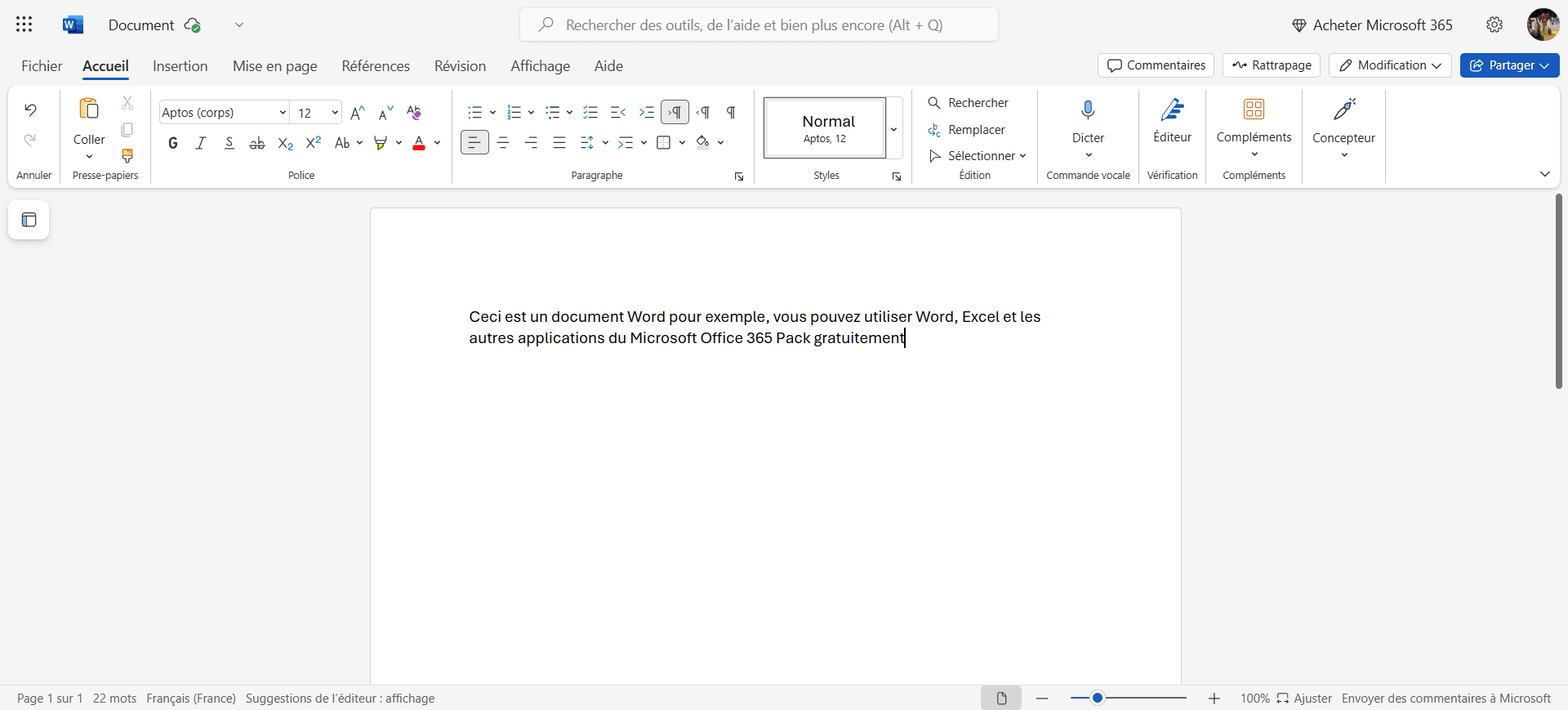
Task: Switch to the Affichage tab
Action: 541,66
